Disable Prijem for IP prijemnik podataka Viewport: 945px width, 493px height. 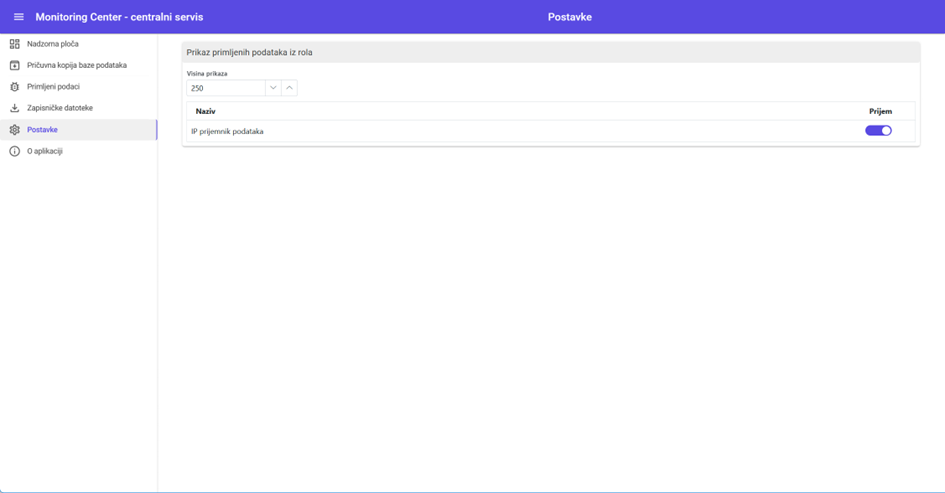point(878,131)
